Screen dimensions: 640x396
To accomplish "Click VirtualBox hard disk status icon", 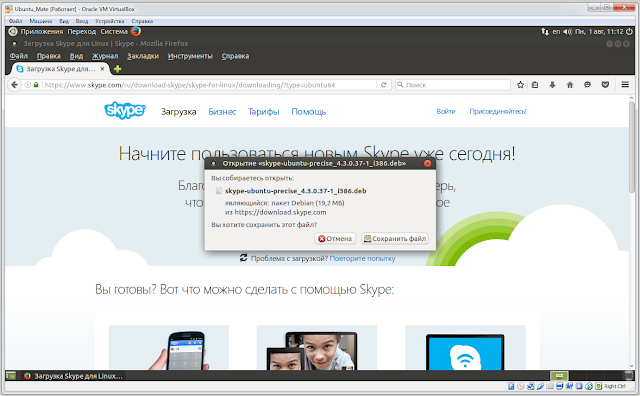I will tap(511, 386).
